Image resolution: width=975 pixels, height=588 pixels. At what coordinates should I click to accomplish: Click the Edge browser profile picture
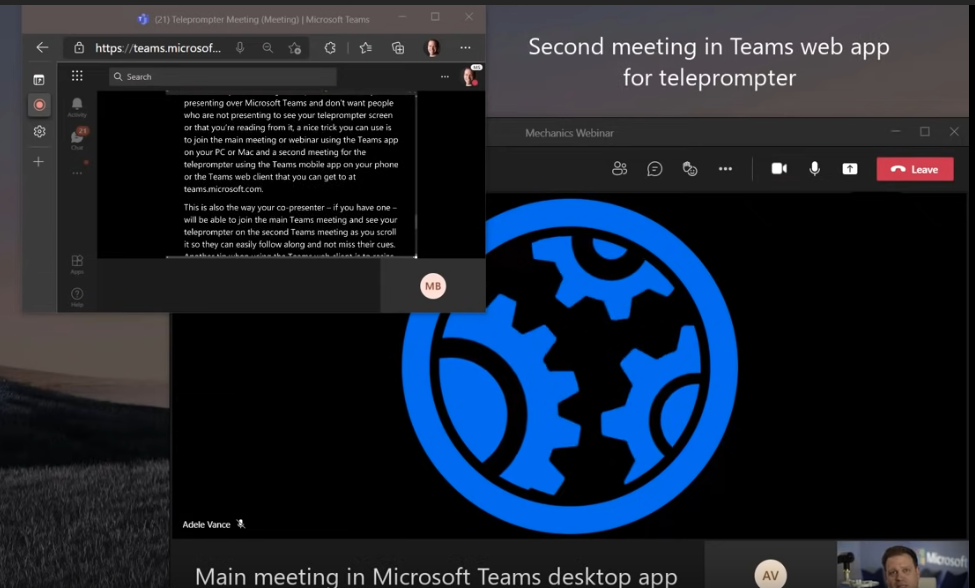(x=432, y=48)
